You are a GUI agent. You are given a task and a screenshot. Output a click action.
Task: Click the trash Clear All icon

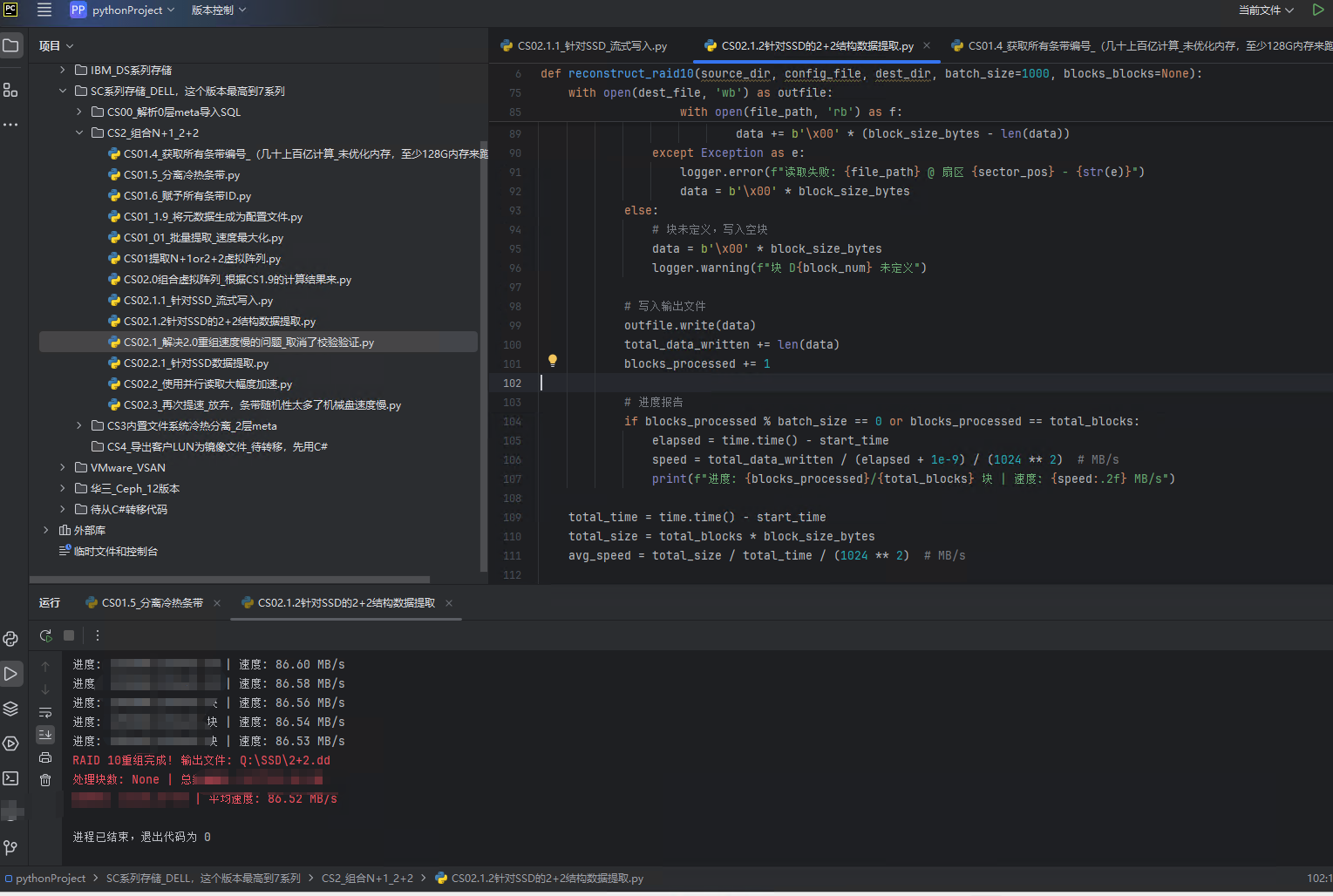pos(45,780)
